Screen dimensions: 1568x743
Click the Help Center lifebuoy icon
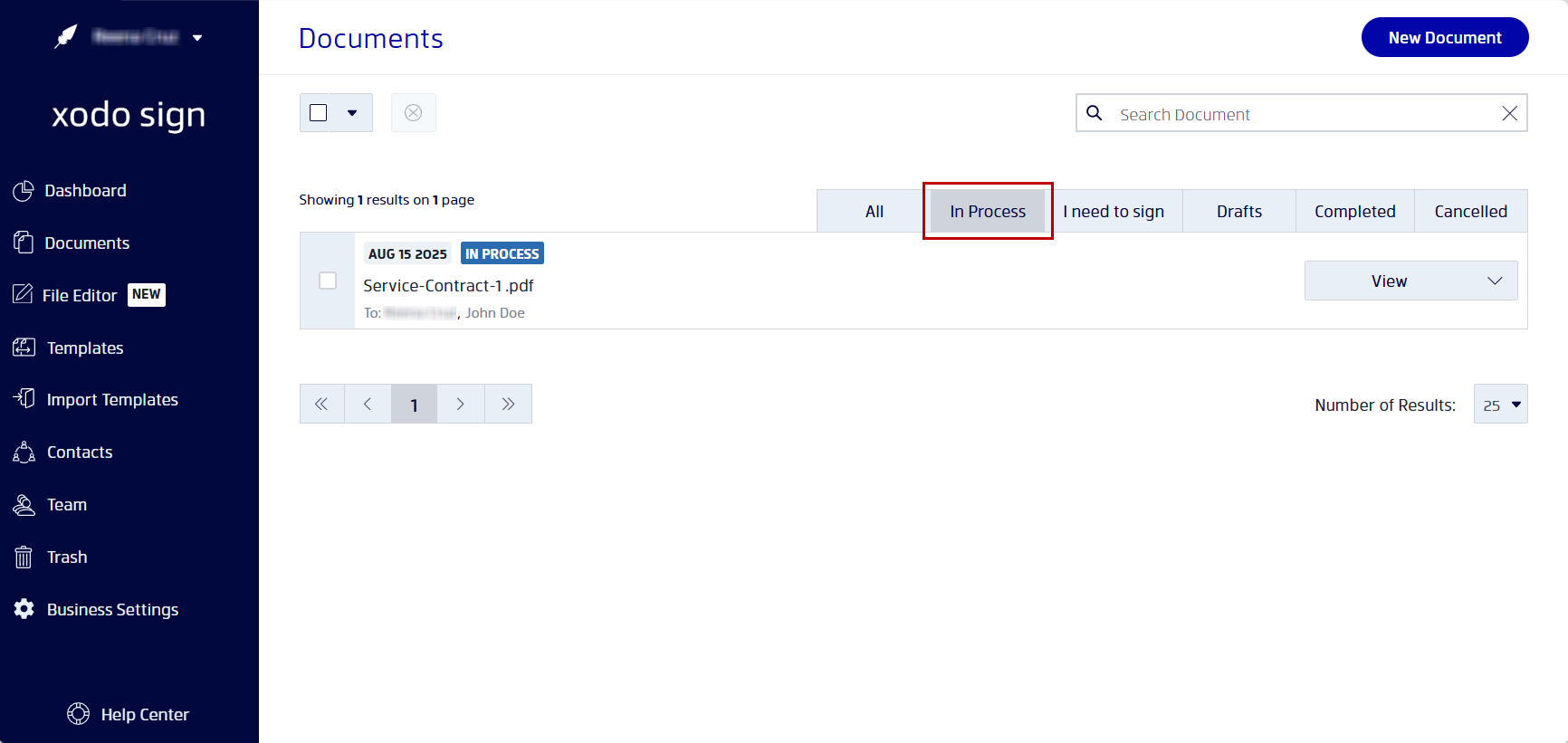[79, 714]
